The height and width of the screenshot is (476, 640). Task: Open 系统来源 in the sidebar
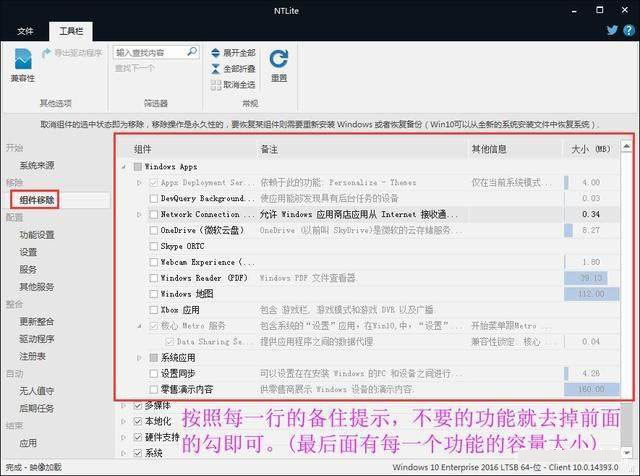pyautogui.click(x=37, y=165)
